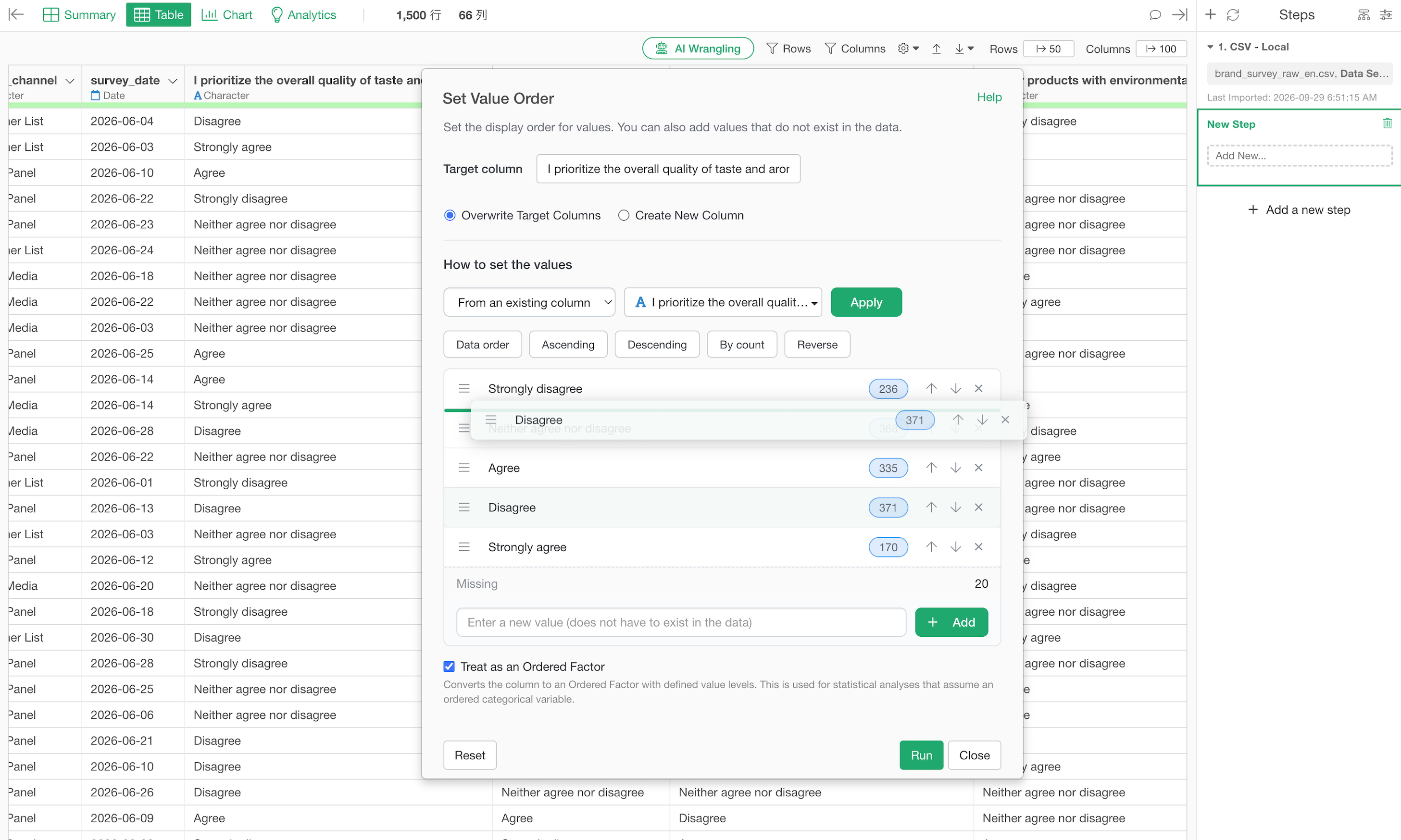This screenshot has width=1401, height=840.
Task: Click the refresh icon beside Steps
Action: point(1233,15)
